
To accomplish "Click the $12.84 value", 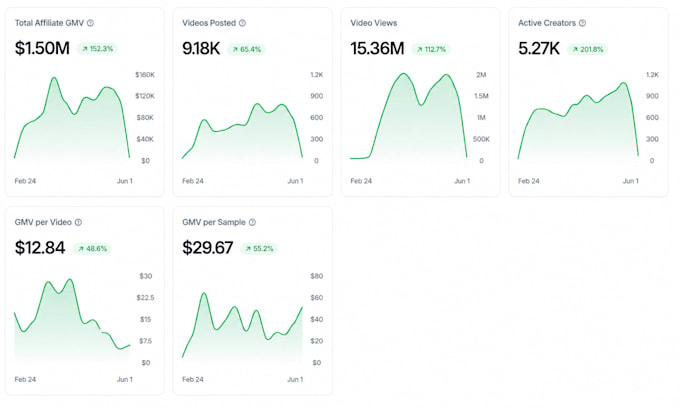I will pos(40,248).
